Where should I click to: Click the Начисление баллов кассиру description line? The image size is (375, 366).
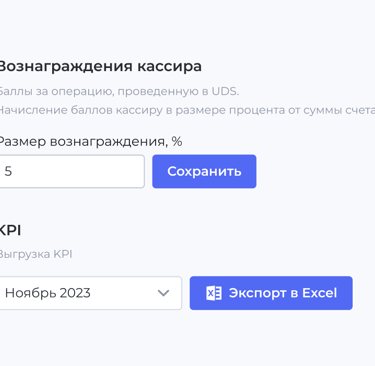187,110
